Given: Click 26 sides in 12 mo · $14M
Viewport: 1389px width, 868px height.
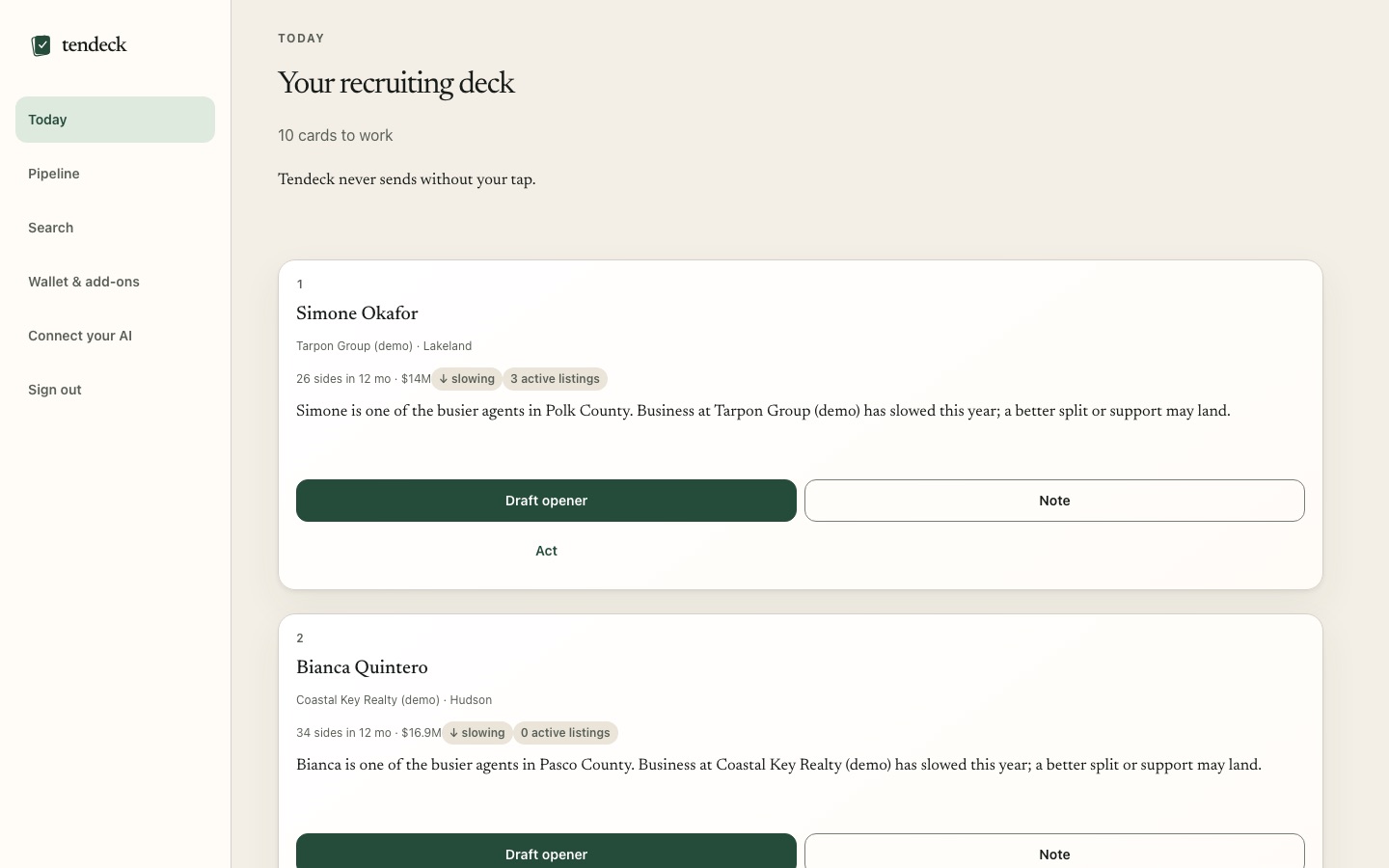Looking at the screenshot, I should (364, 379).
